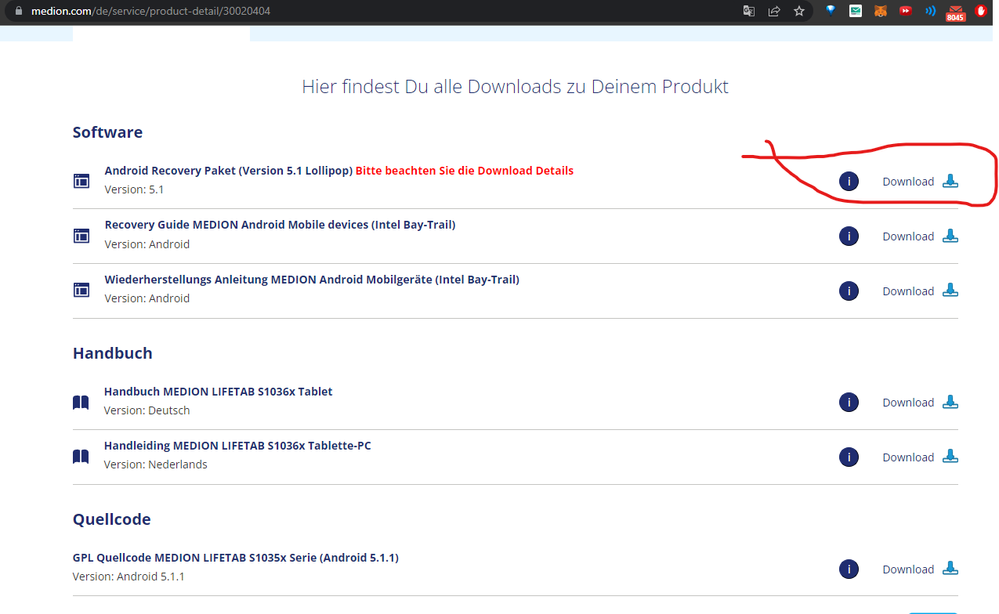Click the download arrow icon for Handbuch Deutsch
999x614 pixels.
point(950,402)
